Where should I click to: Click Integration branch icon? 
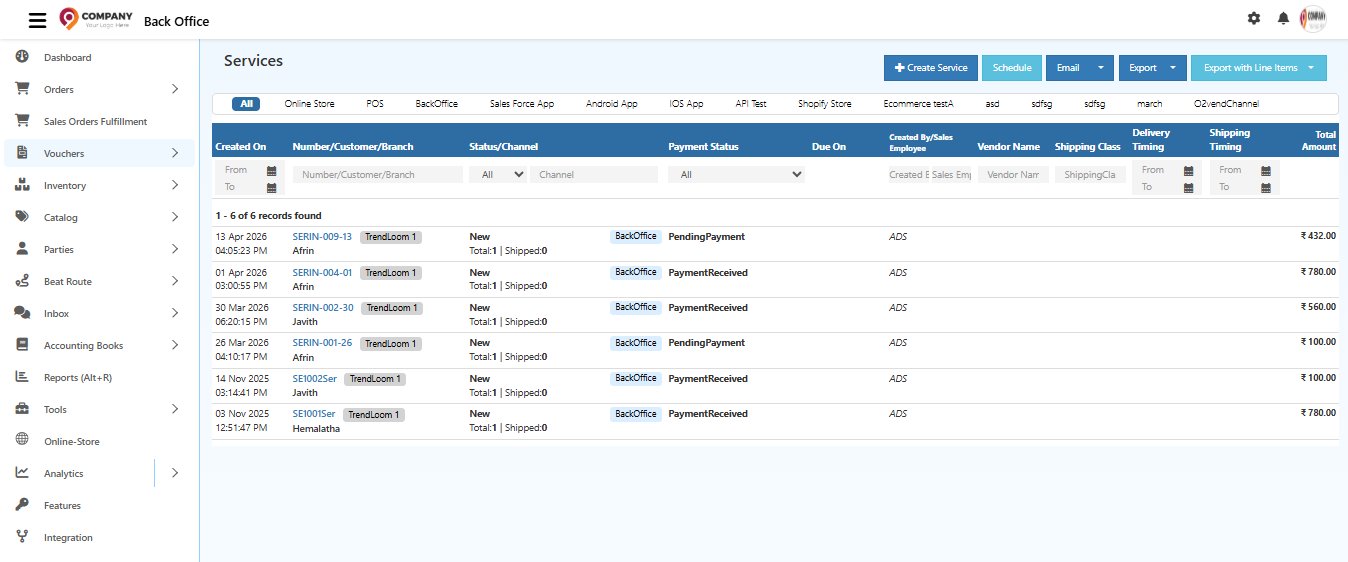click(22, 537)
